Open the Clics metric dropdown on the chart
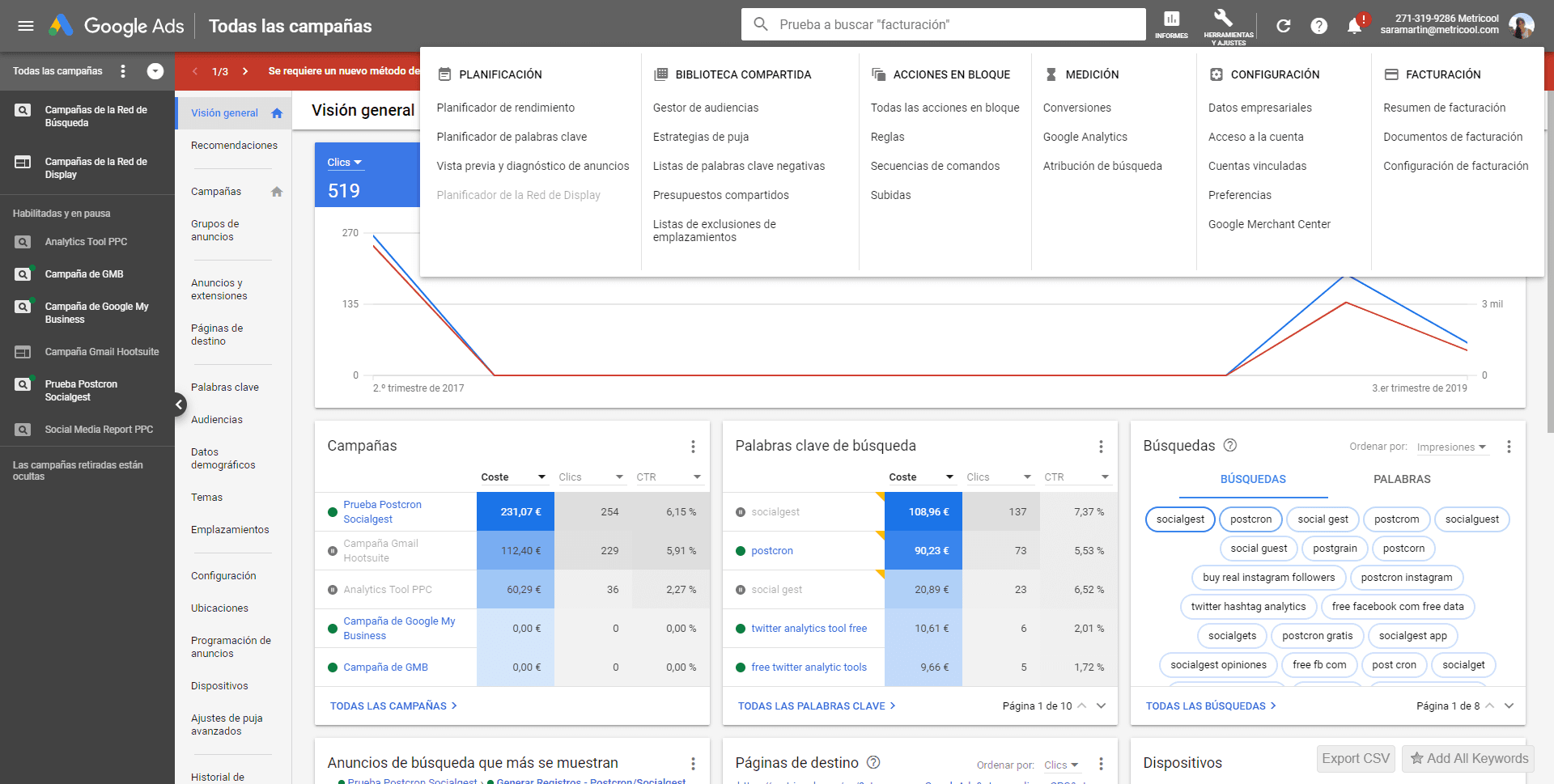The height and width of the screenshot is (784, 1554). pyautogui.click(x=345, y=162)
